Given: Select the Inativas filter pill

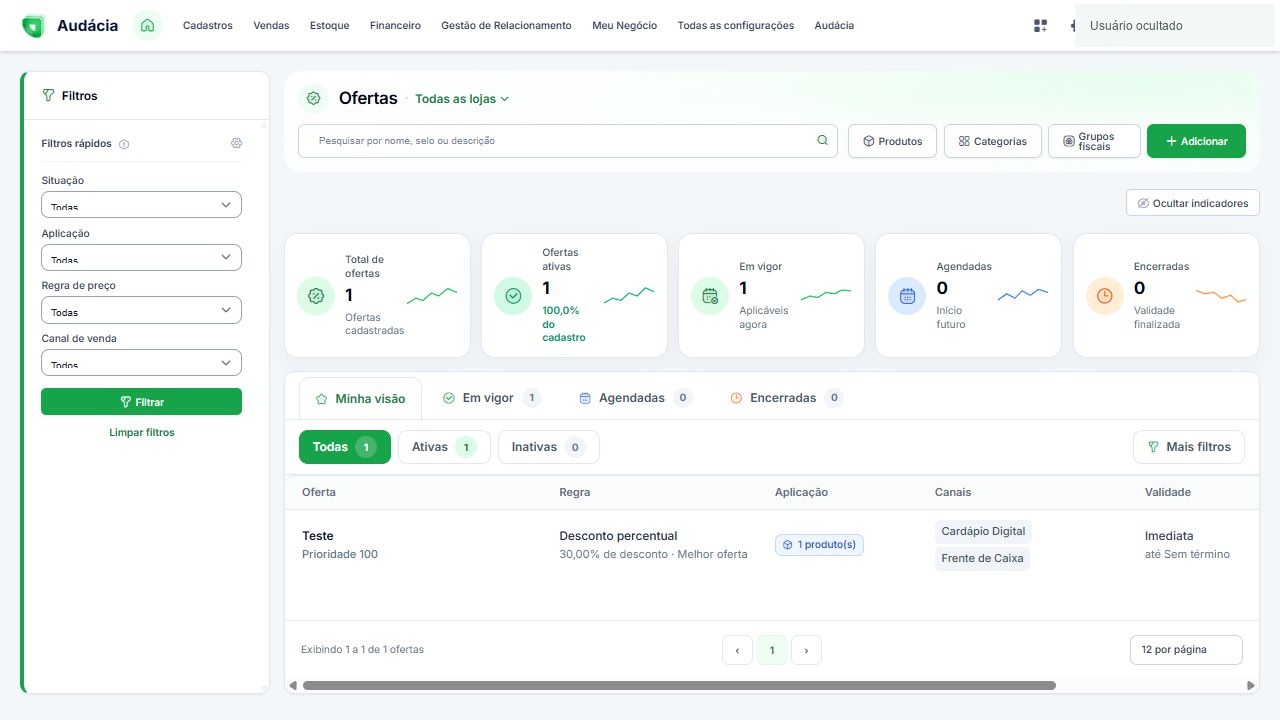Looking at the screenshot, I should tap(549, 447).
